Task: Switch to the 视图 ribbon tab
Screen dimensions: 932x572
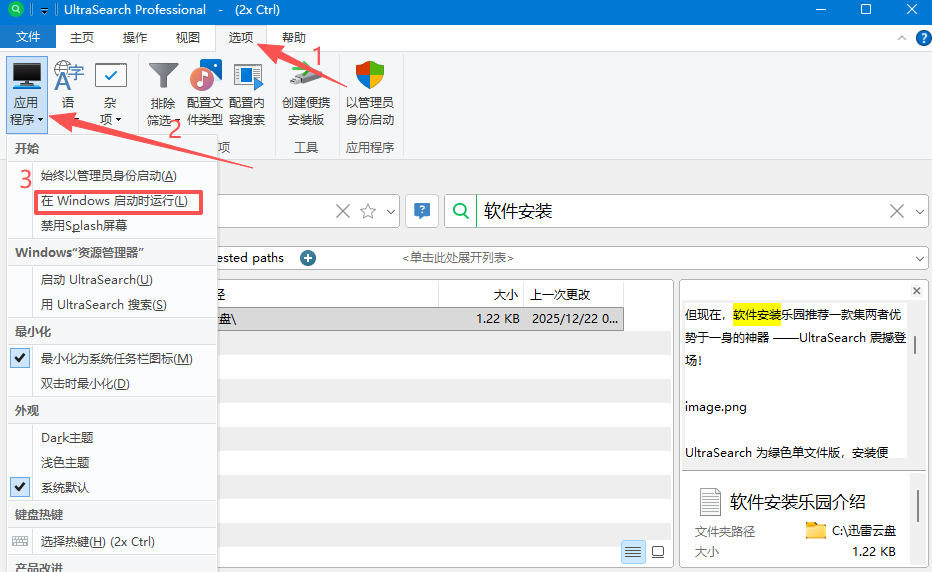Action: tap(187, 38)
